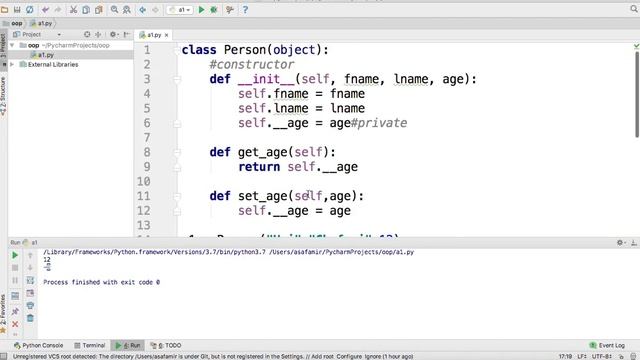Viewport: 640px width, 360px height.
Task: Toggle the Favorites tool window side tab
Action: click(3, 313)
